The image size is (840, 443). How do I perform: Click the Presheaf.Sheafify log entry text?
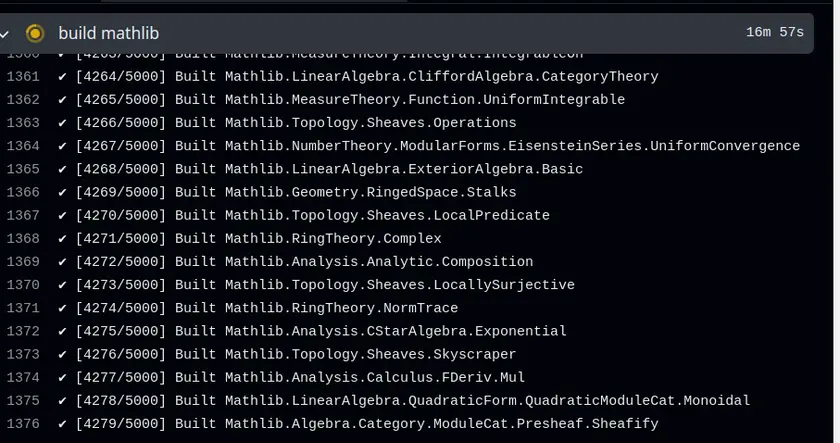[367, 424]
